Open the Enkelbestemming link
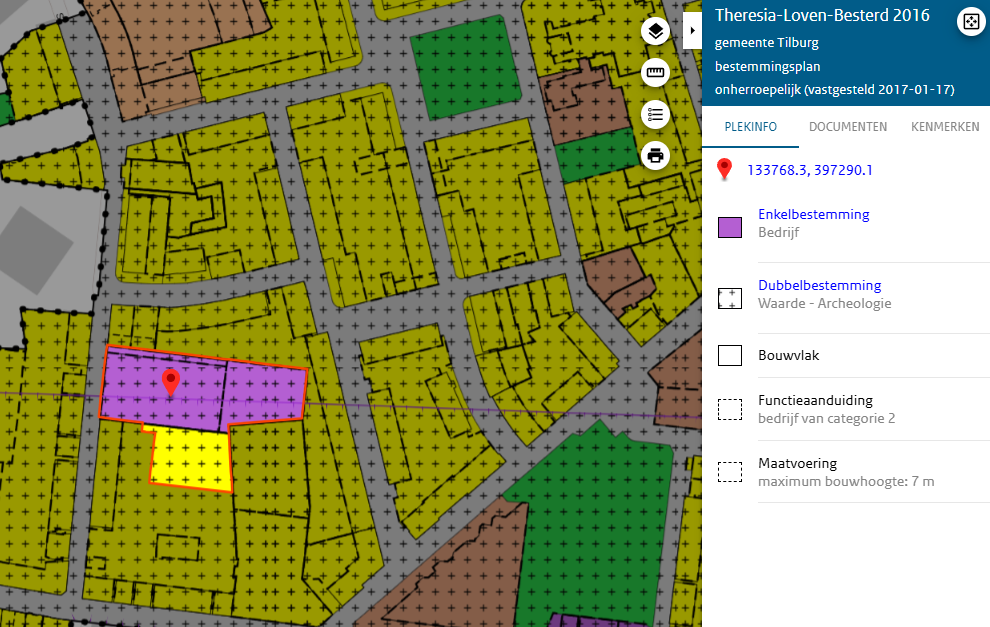 814,214
